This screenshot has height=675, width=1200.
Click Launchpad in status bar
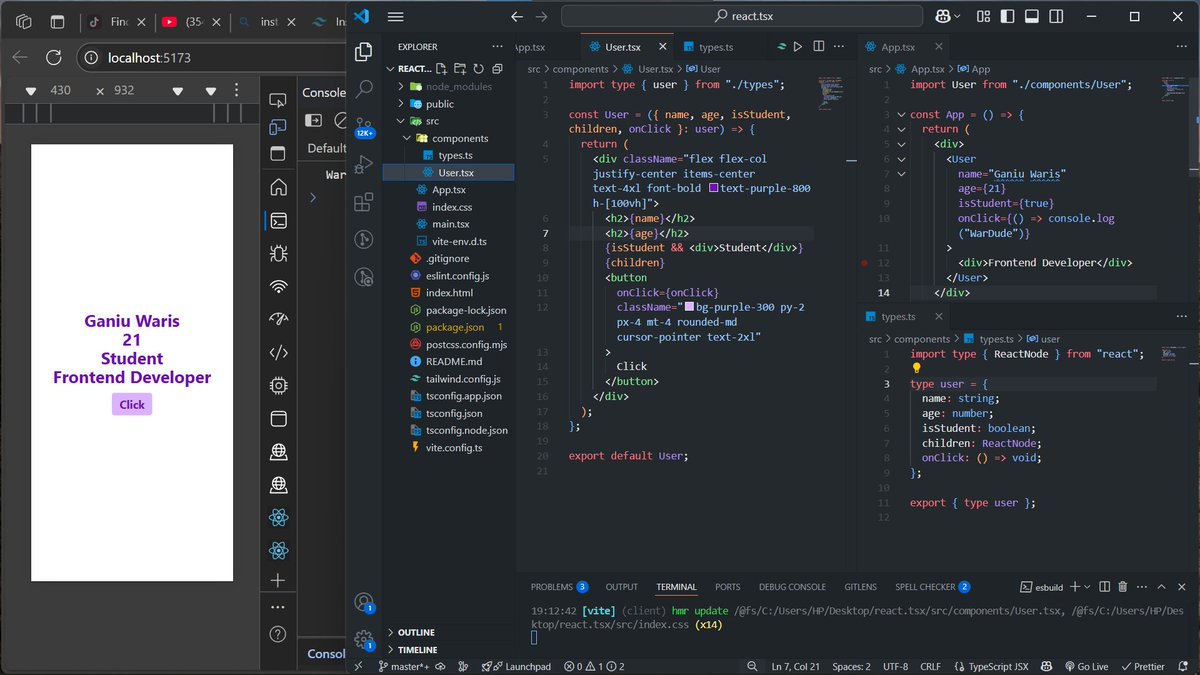pyautogui.click(x=516, y=666)
